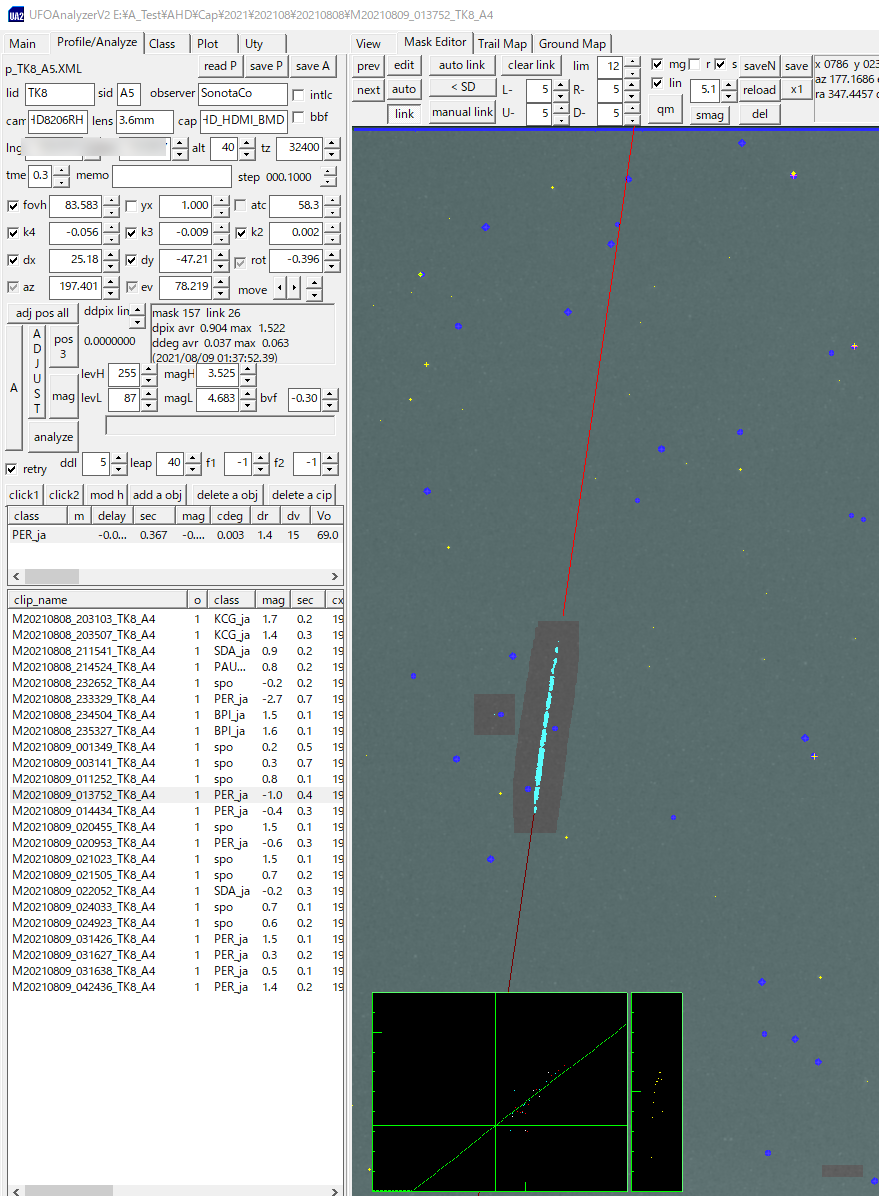This screenshot has height=1196, width=879.
Task: Click the pos 3 adjust mode
Action: tap(63, 347)
